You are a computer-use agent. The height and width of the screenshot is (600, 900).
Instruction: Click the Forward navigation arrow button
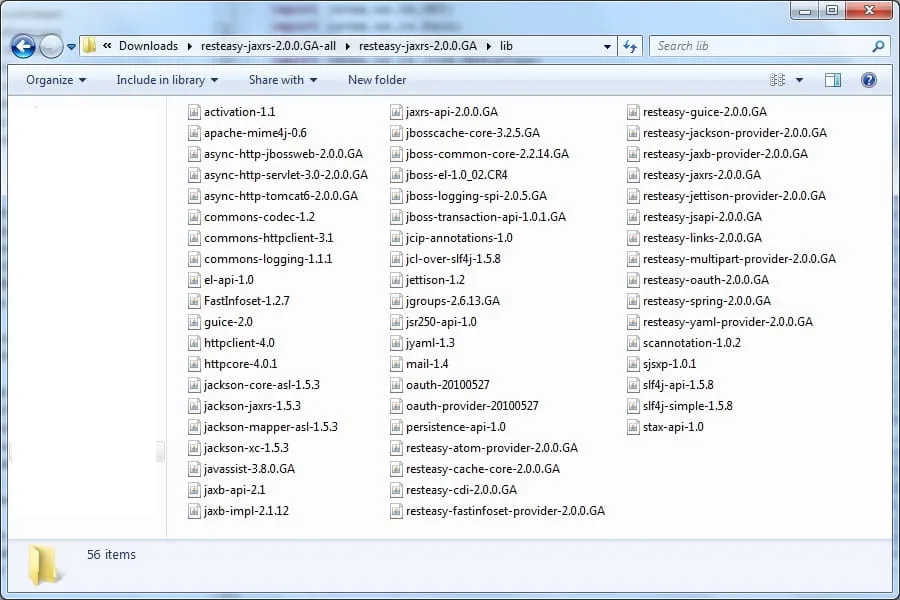(x=51, y=46)
